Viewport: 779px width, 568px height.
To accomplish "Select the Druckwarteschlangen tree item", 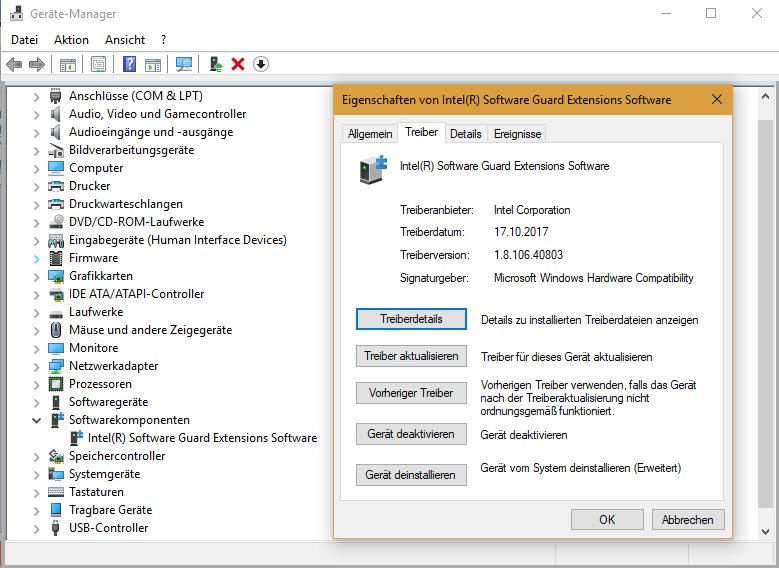I will 126,204.
